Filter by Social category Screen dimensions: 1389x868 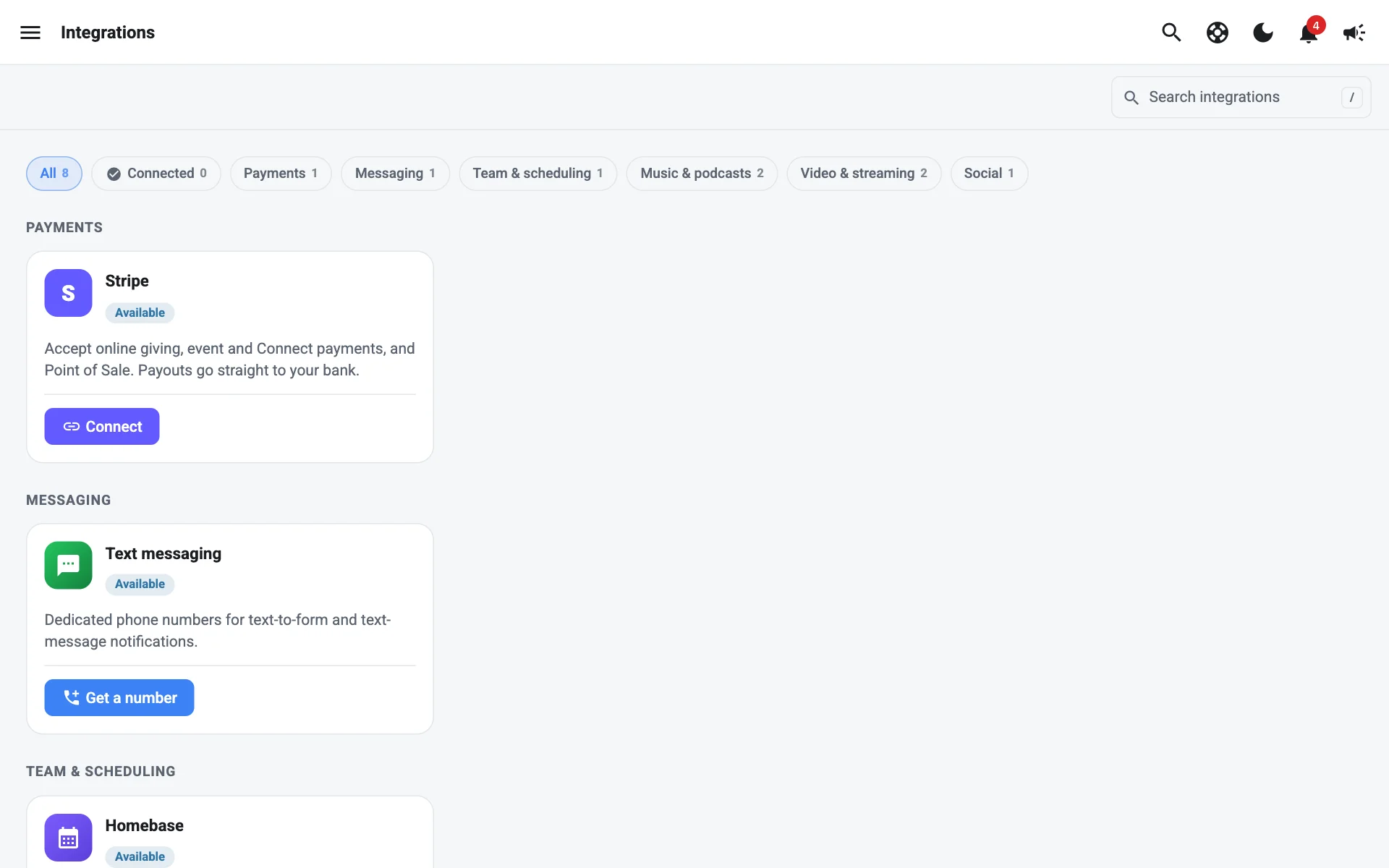(989, 174)
